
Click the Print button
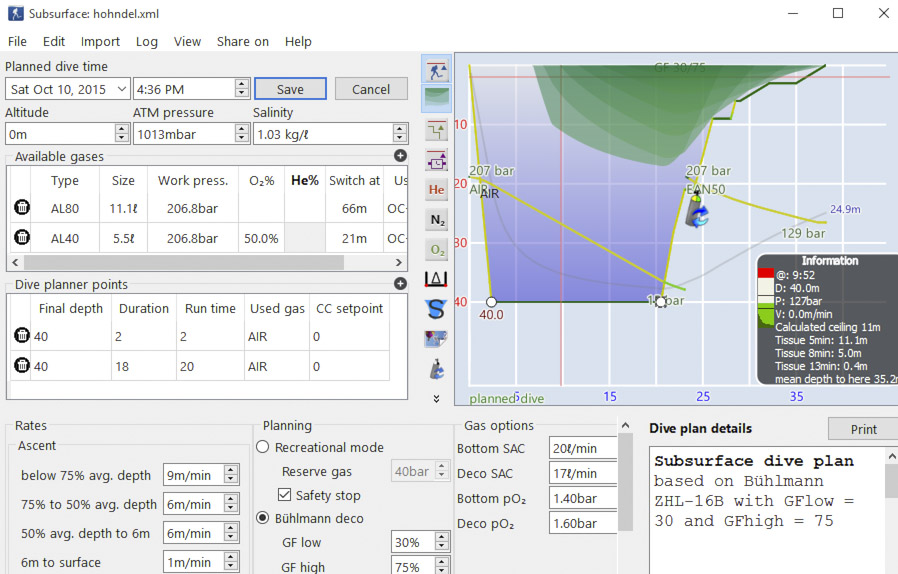click(x=863, y=429)
